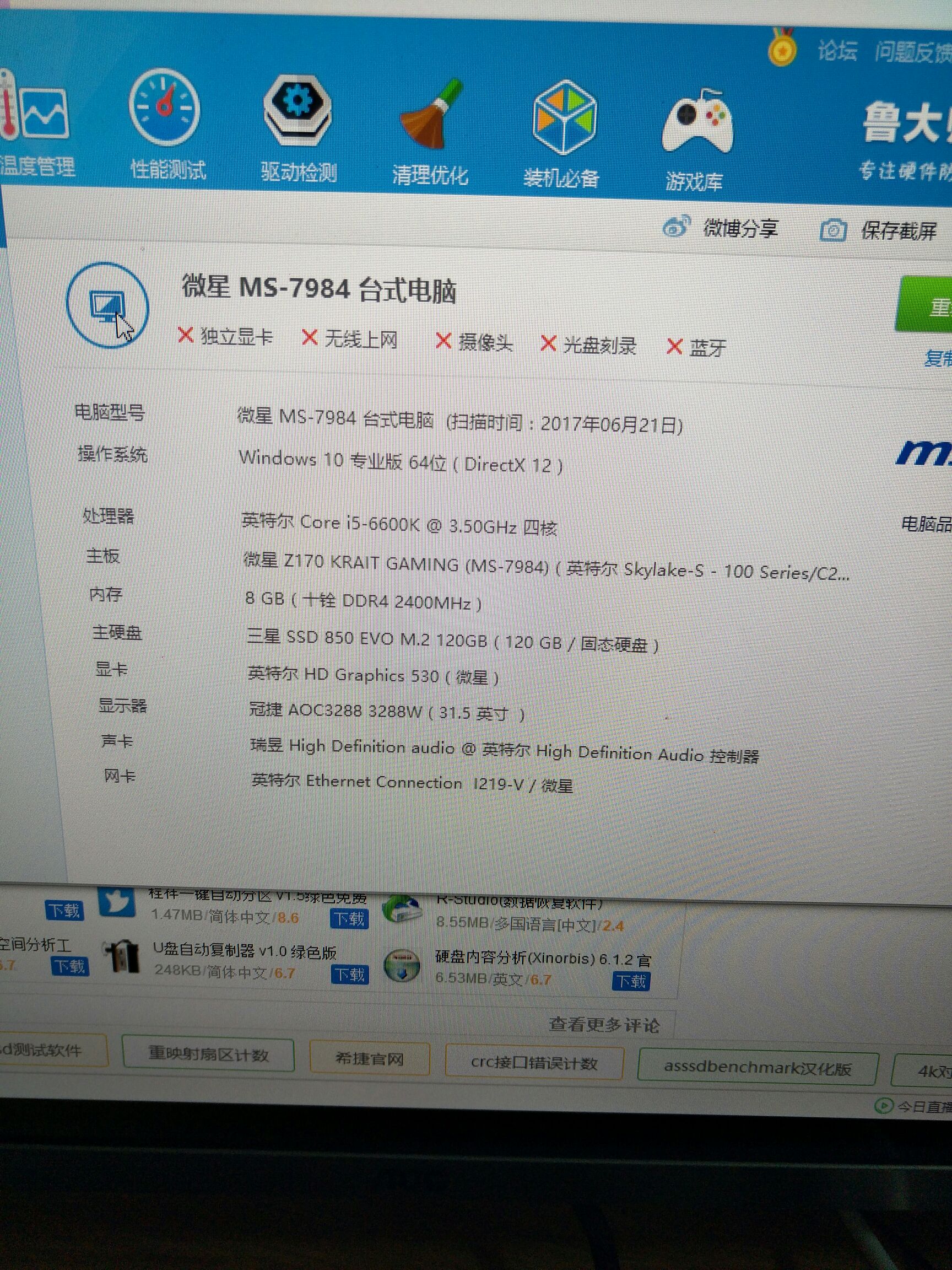The height and width of the screenshot is (1270, 952).
Task: Click crc接口错误计数 tag button
Action: tap(534, 1063)
